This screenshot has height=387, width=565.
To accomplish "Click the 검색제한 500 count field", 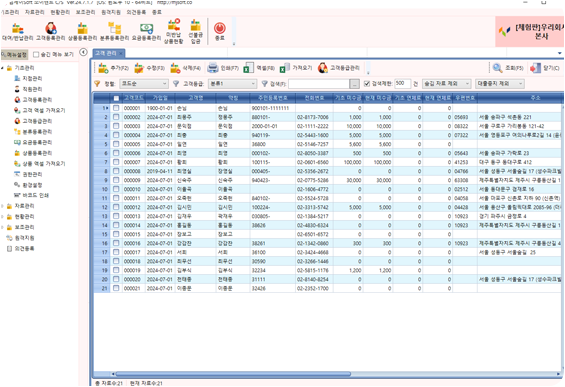I will [x=402, y=84].
